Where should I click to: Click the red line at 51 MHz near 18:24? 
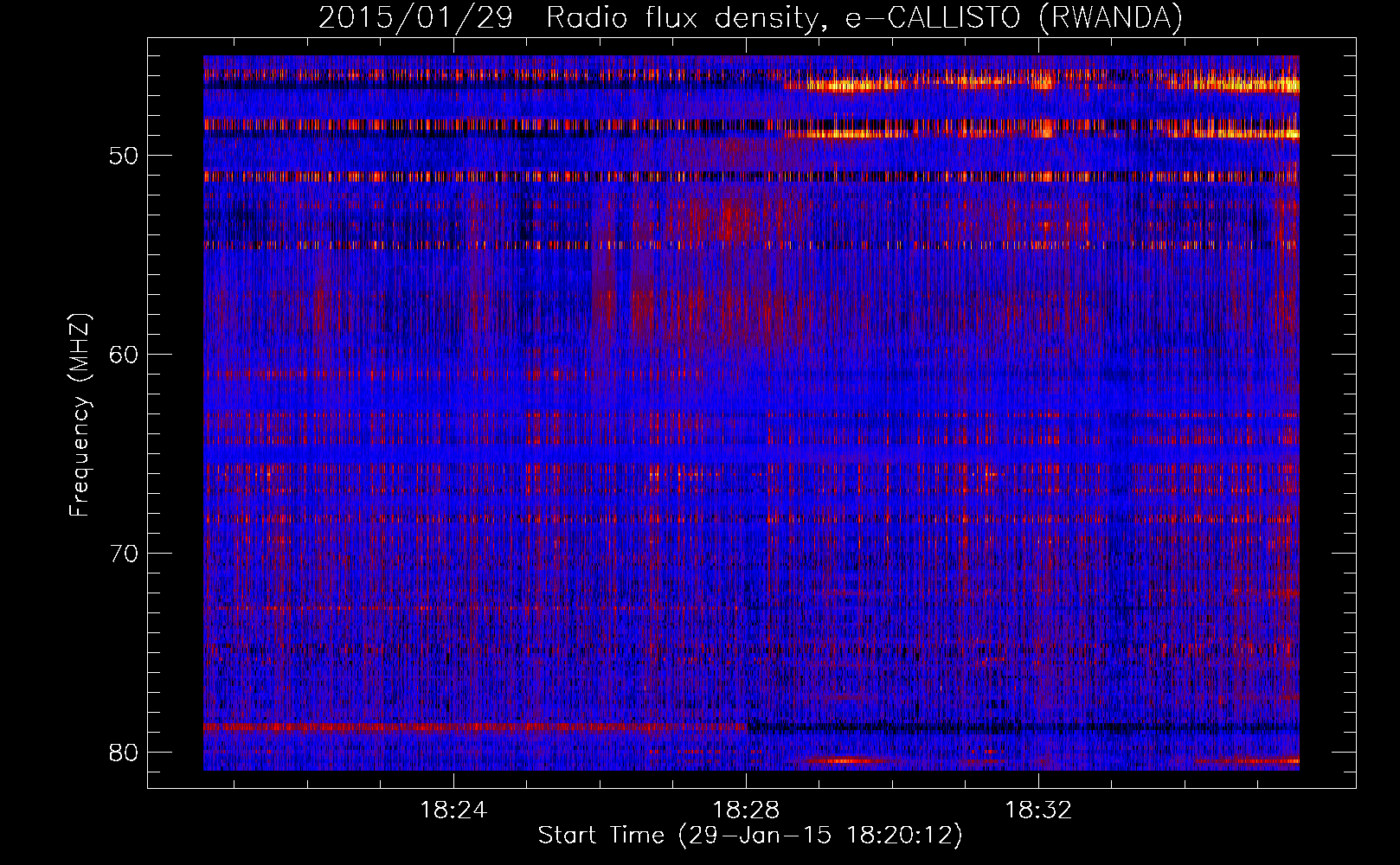(453, 176)
